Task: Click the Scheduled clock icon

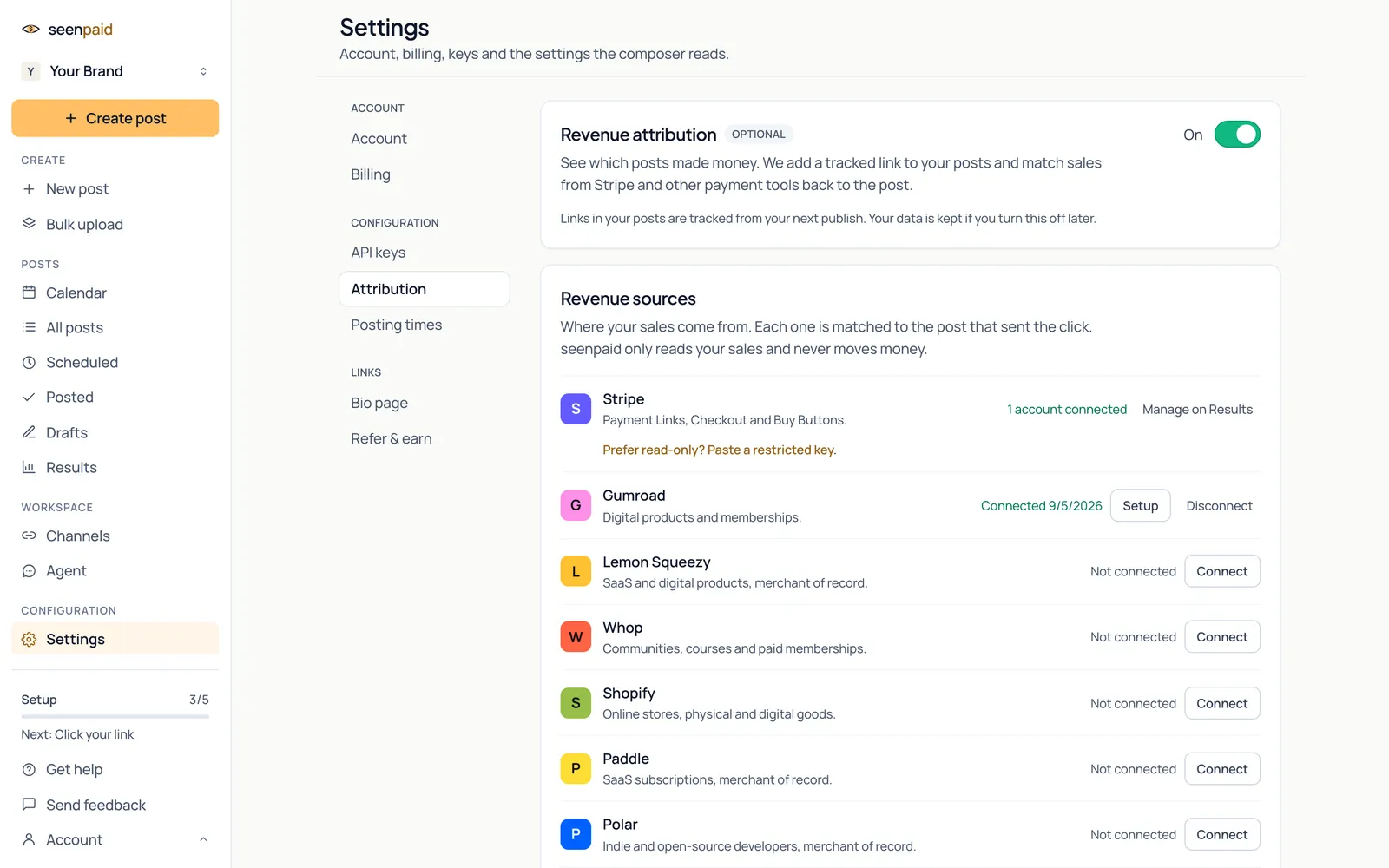Action: click(29, 362)
